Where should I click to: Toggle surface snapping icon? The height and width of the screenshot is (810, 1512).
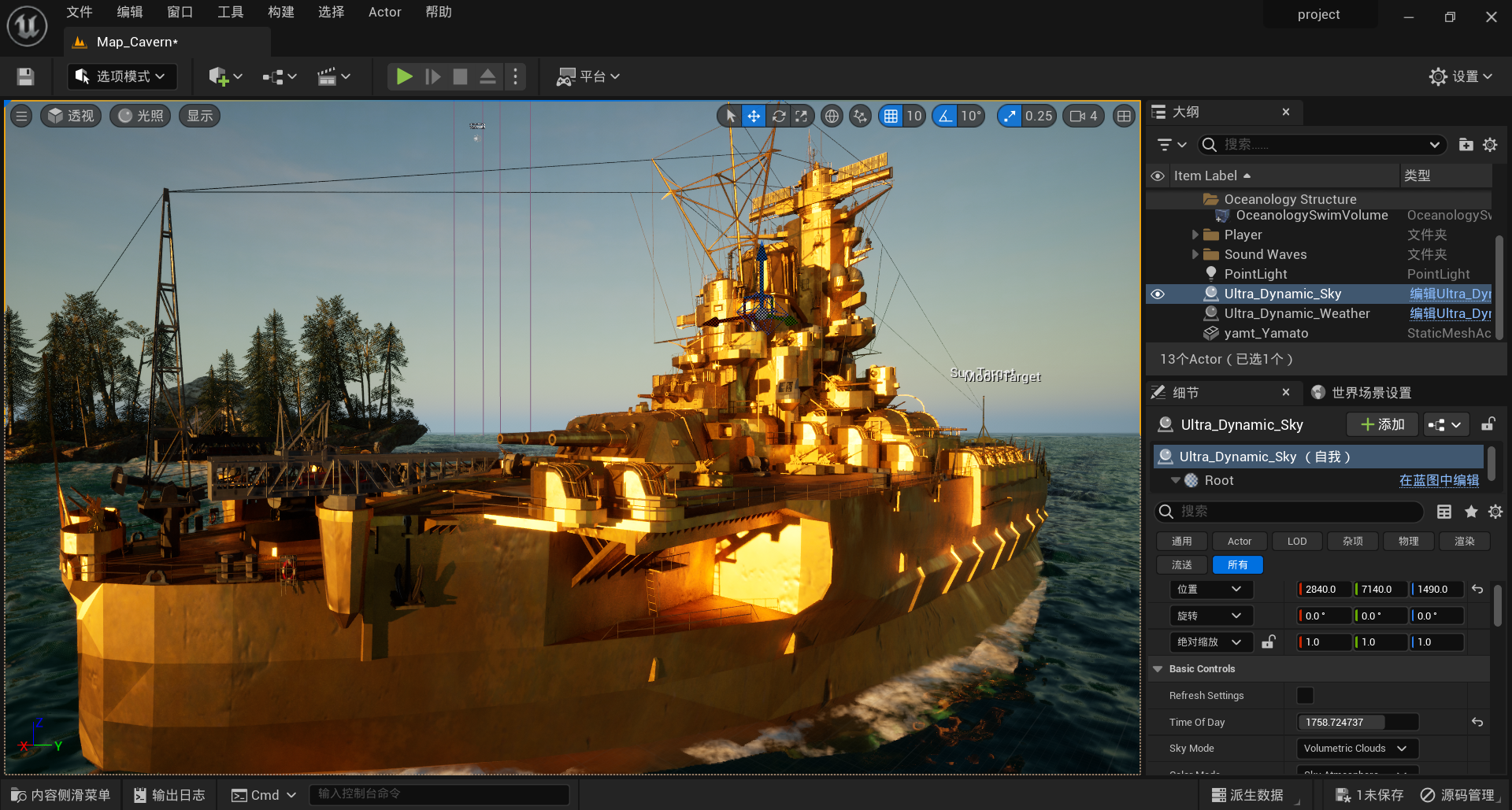pyautogui.click(x=861, y=117)
